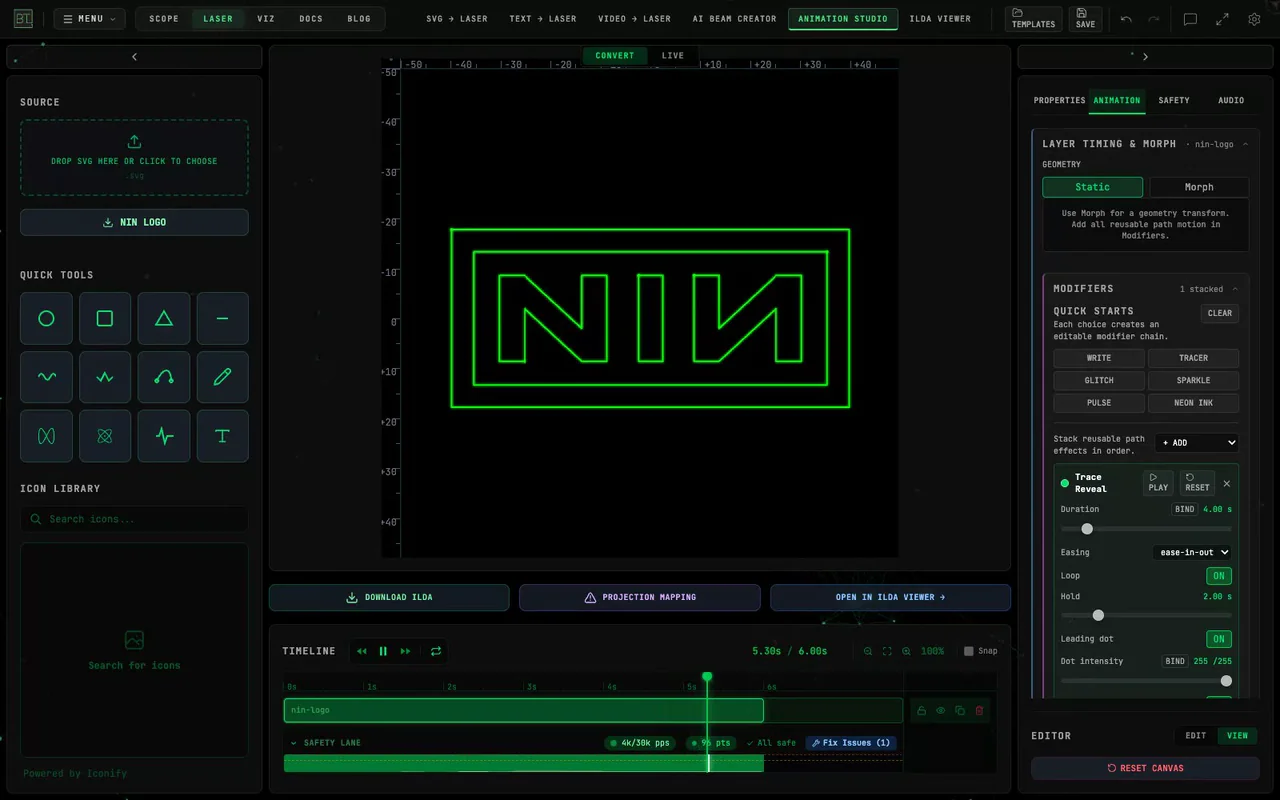
Task: Select the circle quick tool
Action: 46,319
